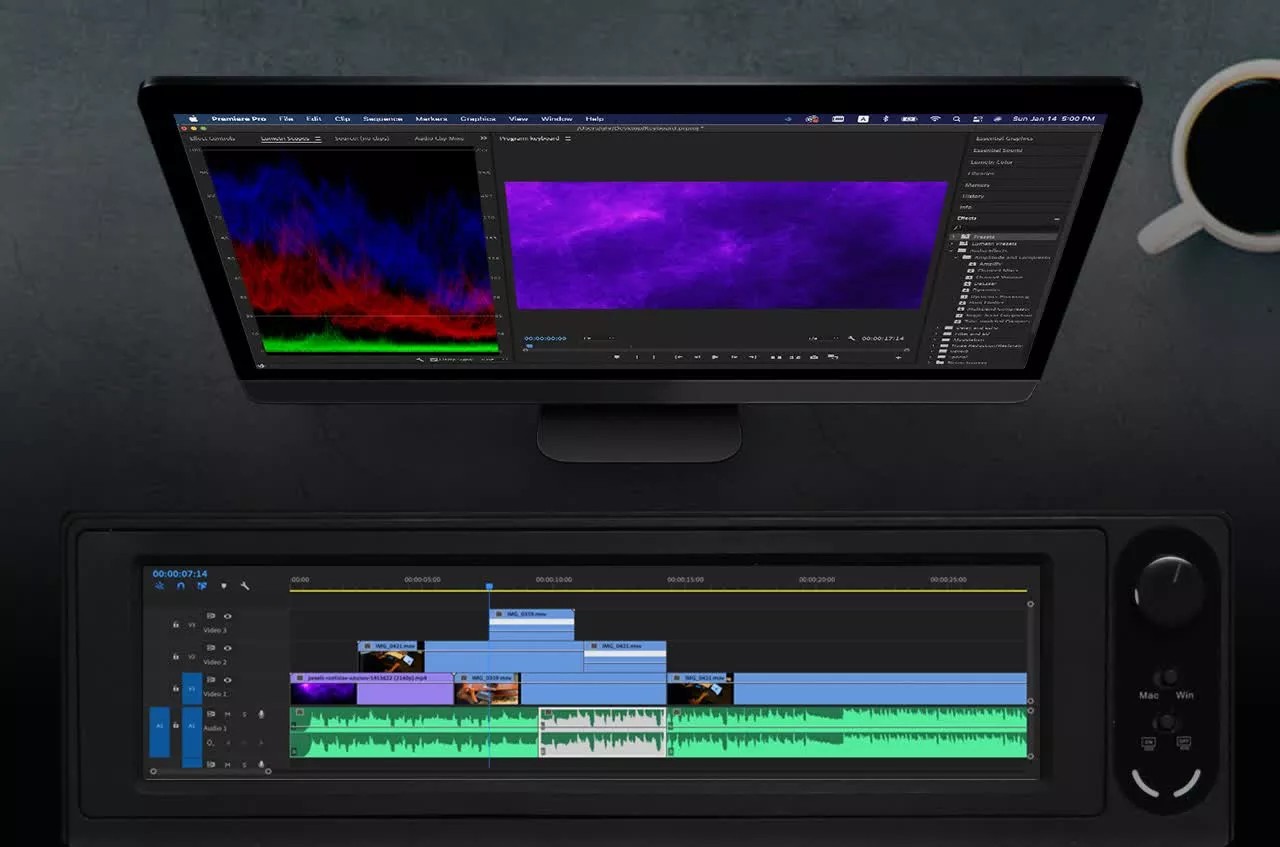1280x847 pixels.
Task: Toggle the timeline Snap magnet icon
Action: click(181, 586)
